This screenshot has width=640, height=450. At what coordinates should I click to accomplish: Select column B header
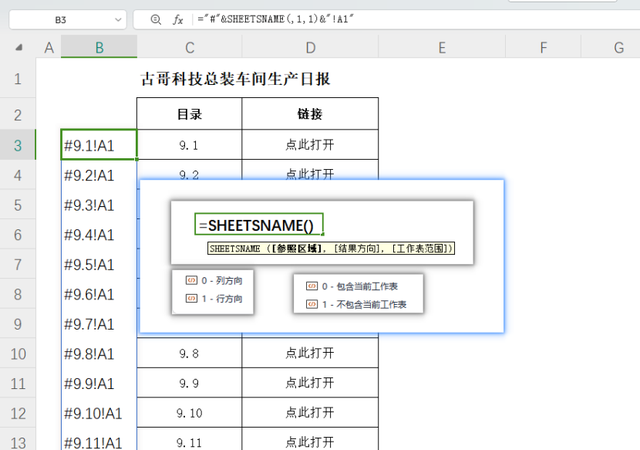coord(99,48)
